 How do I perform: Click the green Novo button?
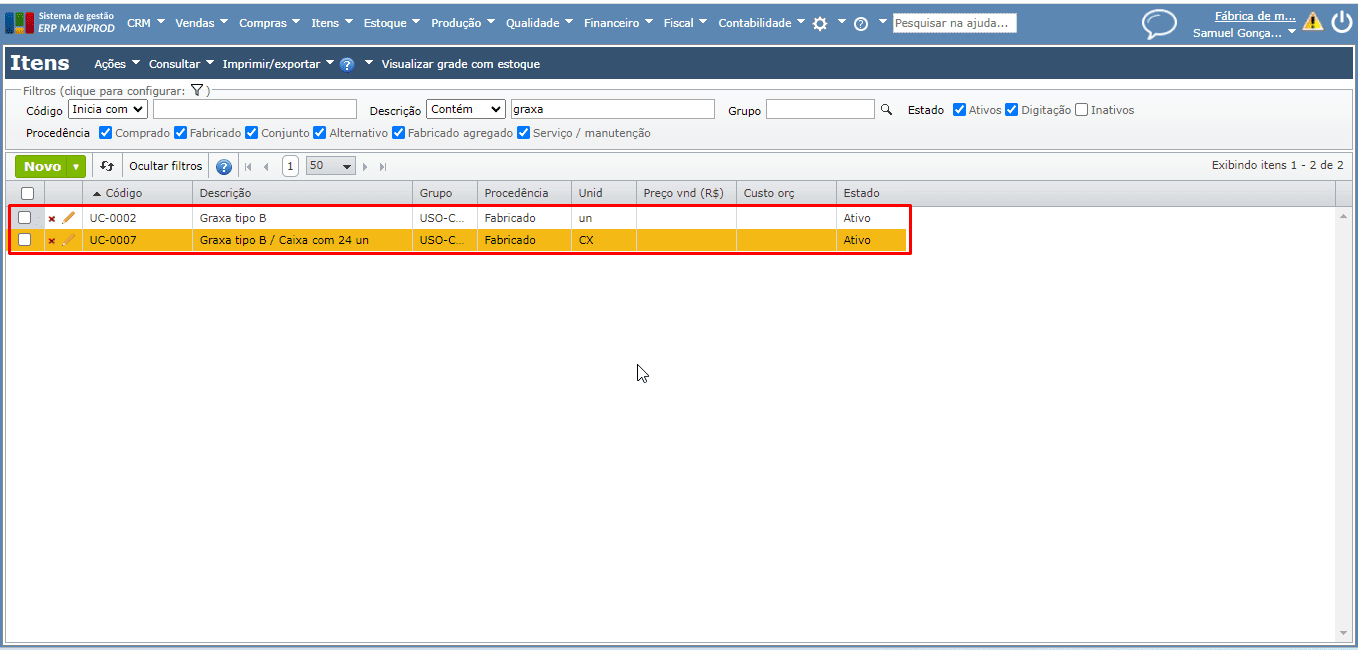point(42,167)
